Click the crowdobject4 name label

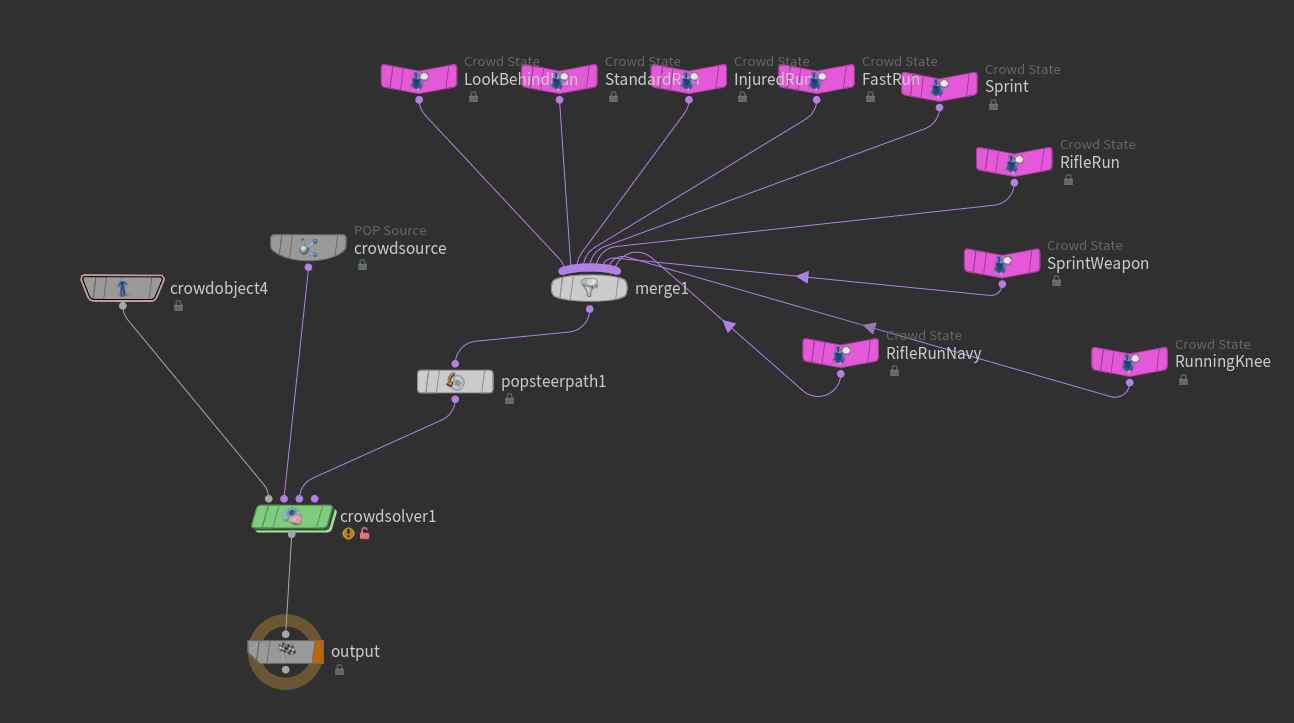pos(219,289)
